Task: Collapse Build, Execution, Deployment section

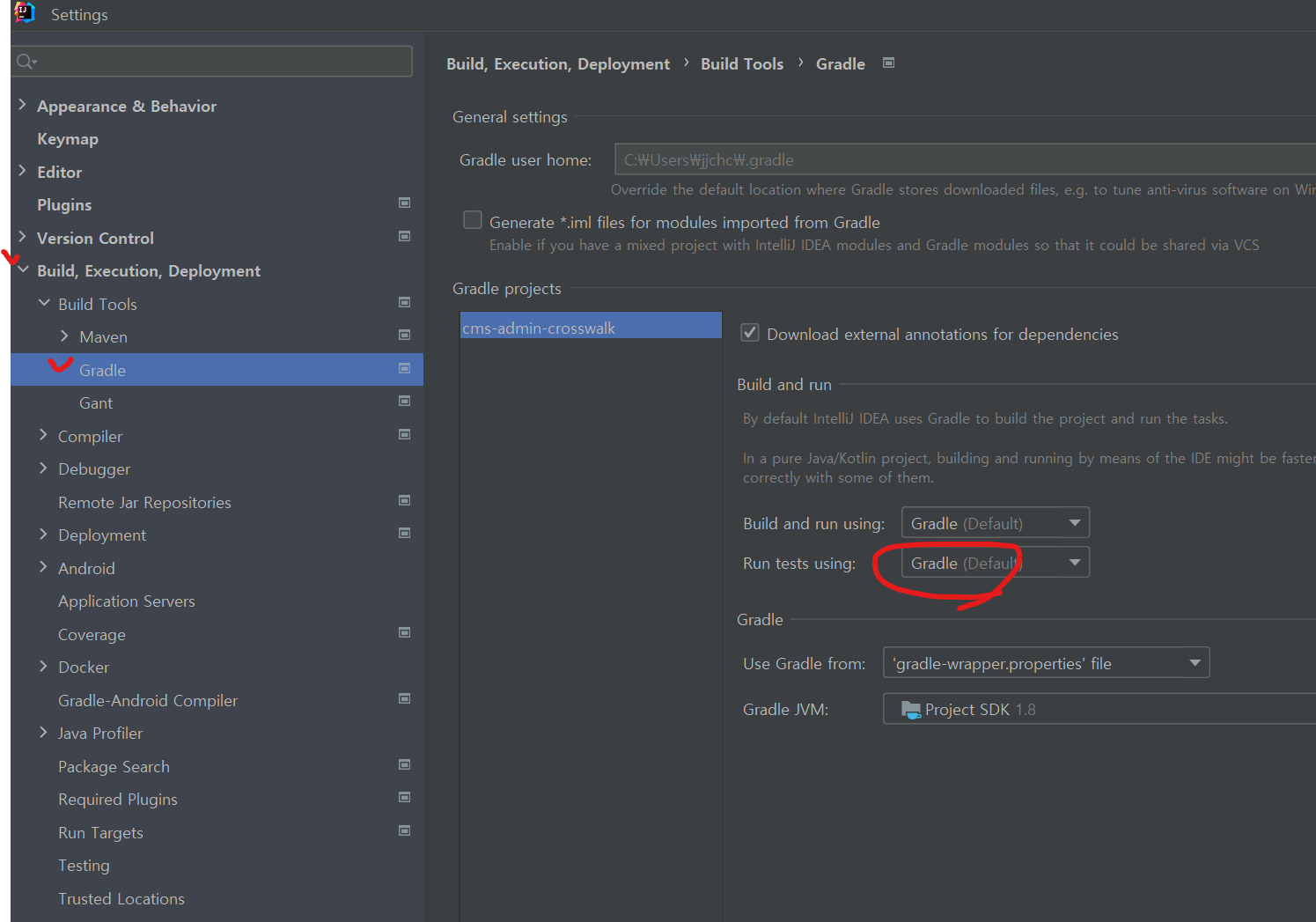Action: click(23, 269)
